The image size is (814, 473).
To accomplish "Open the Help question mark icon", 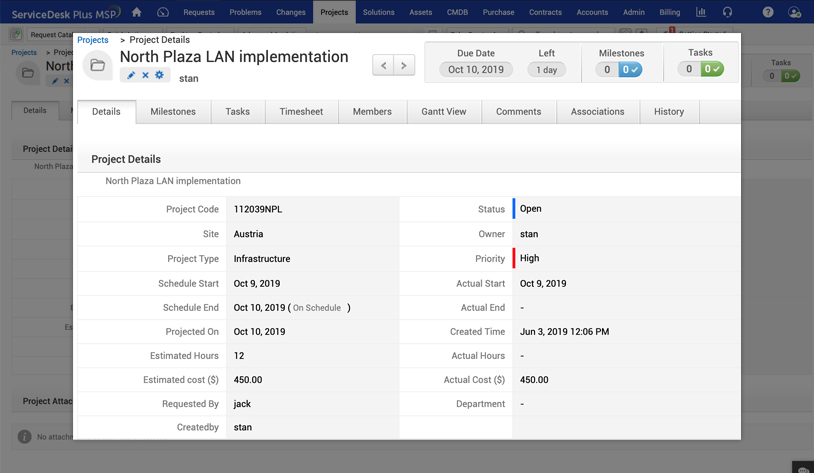I will (x=768, y=12).
